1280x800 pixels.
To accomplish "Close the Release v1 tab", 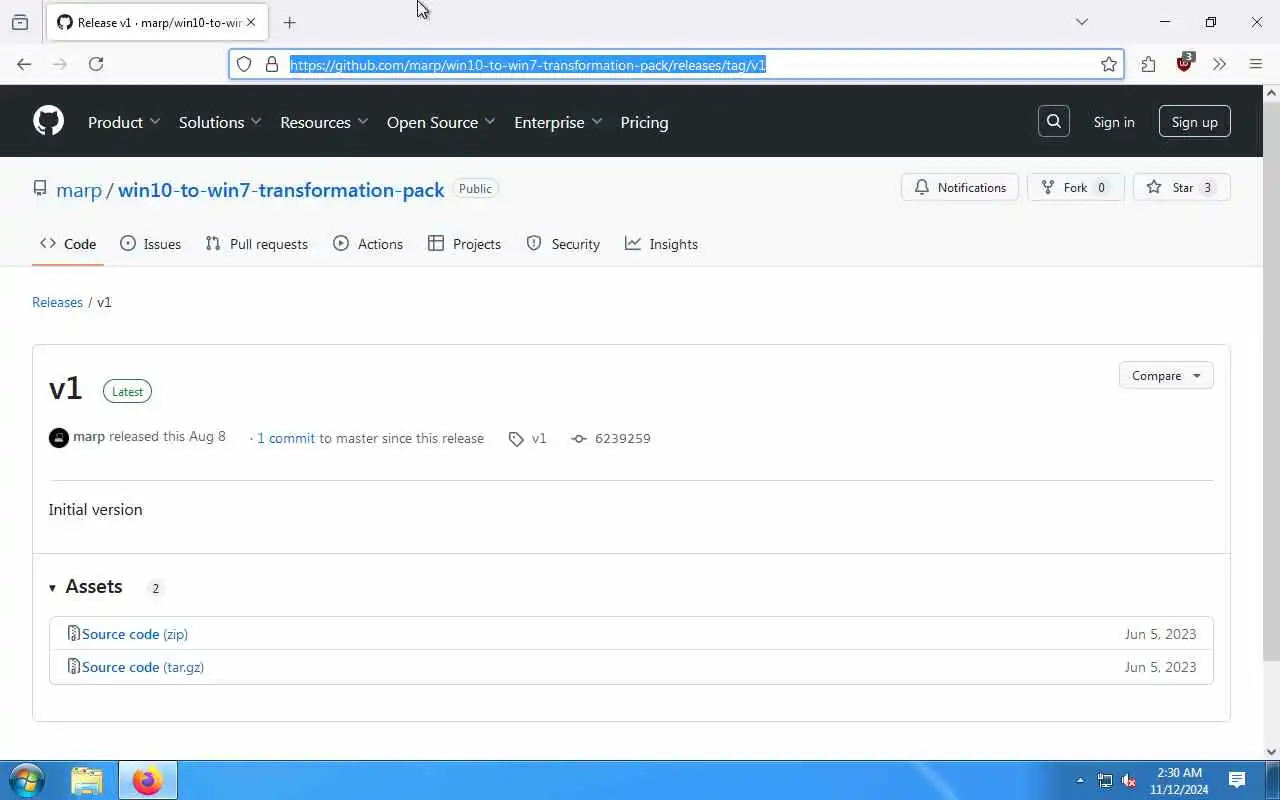I will (x=251, y=22).
